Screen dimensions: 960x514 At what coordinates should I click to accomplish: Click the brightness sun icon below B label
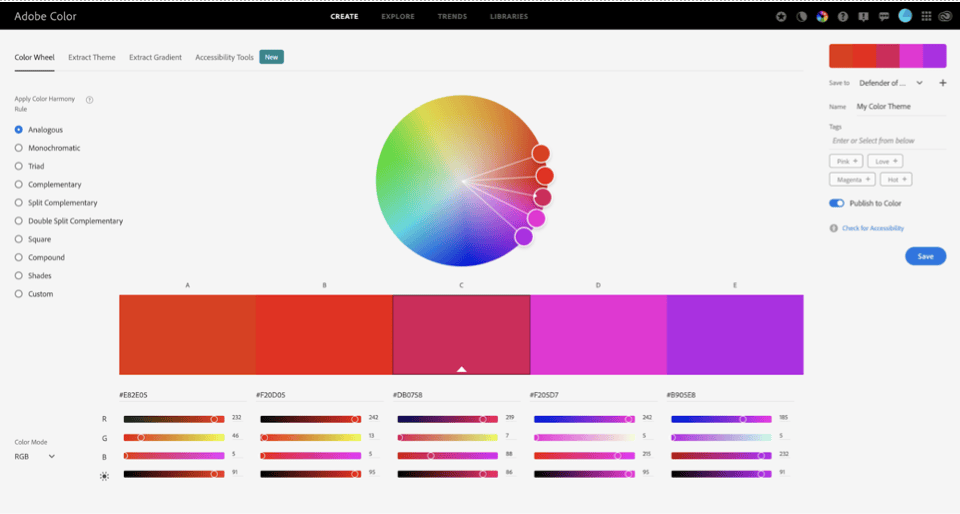(x=104, y=476)
